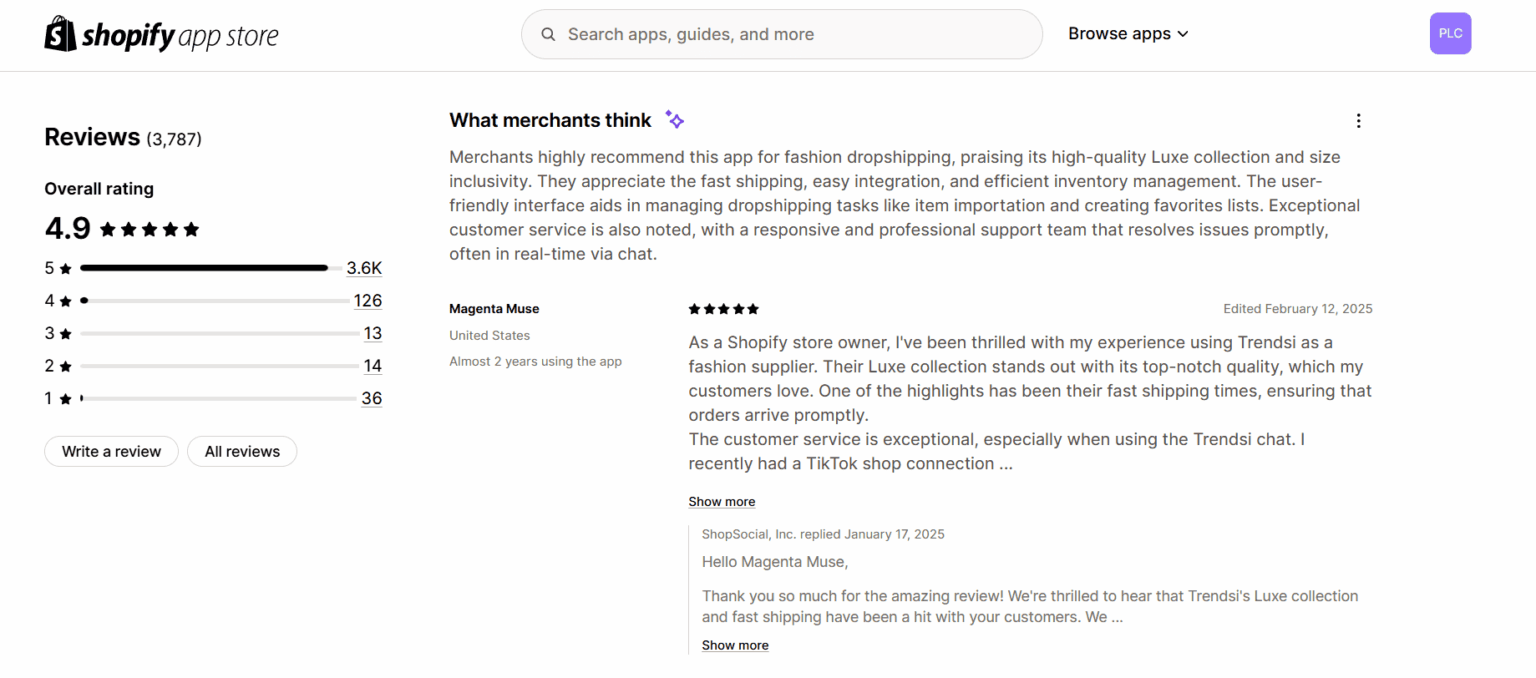The height and width of the screenshot is (678, 1536).
Task: Click the AI sparkle icon next to the heading
Action: pyautogui.click(x=675, y=119)
